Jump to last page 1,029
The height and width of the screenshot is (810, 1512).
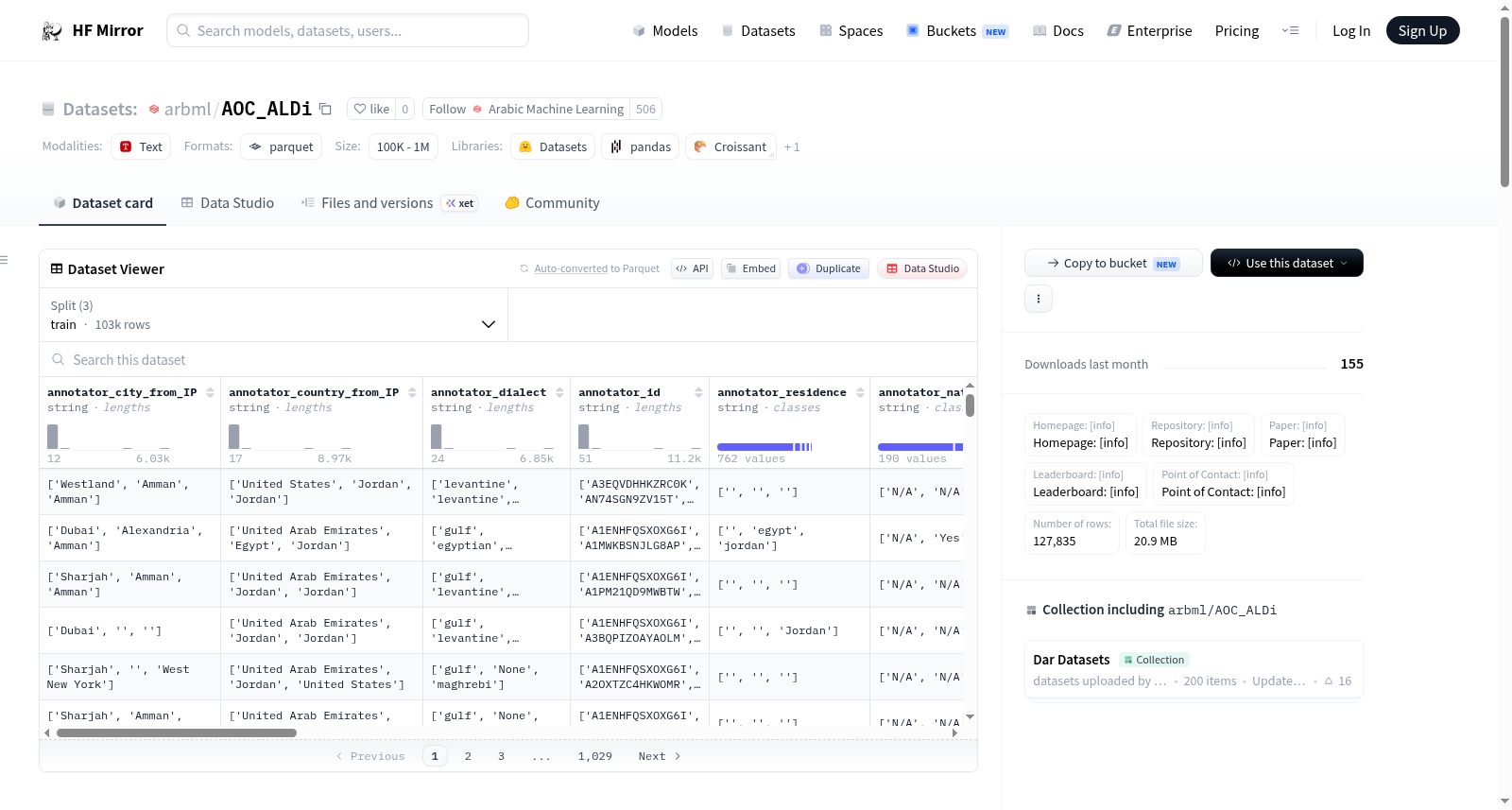pos(595,756)
